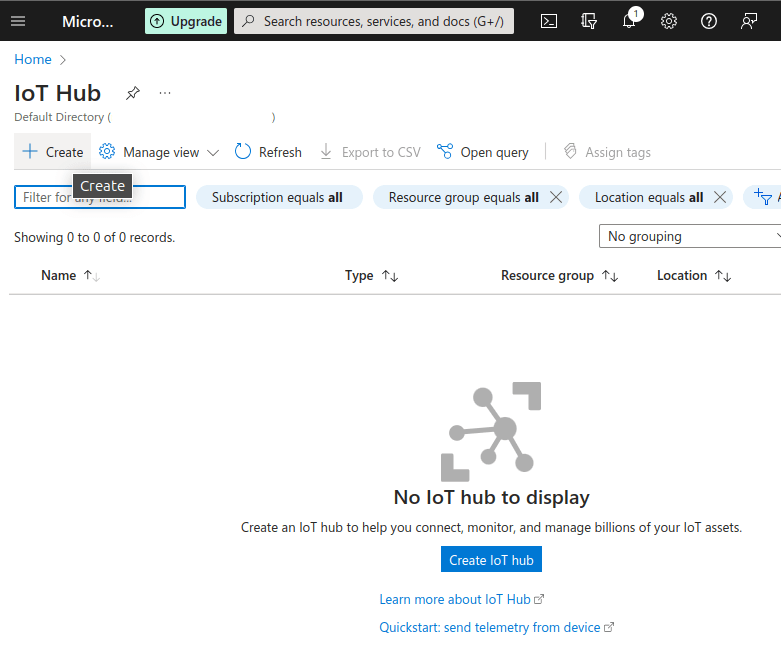This screenshot has height=655, width=781.
Task: Open the notifications bell
Action: 630,21
